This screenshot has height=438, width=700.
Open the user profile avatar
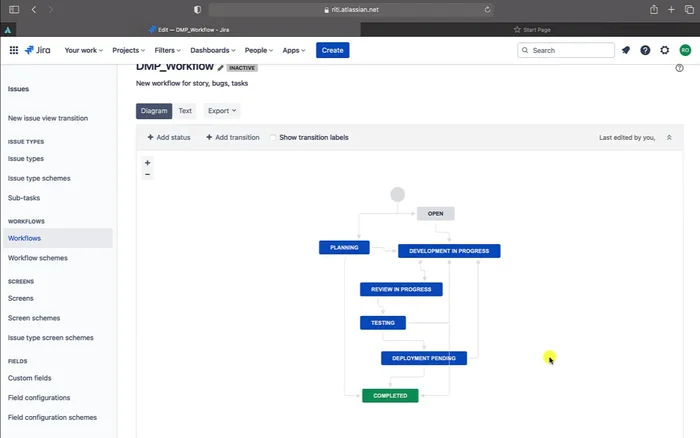pos(685,50)
